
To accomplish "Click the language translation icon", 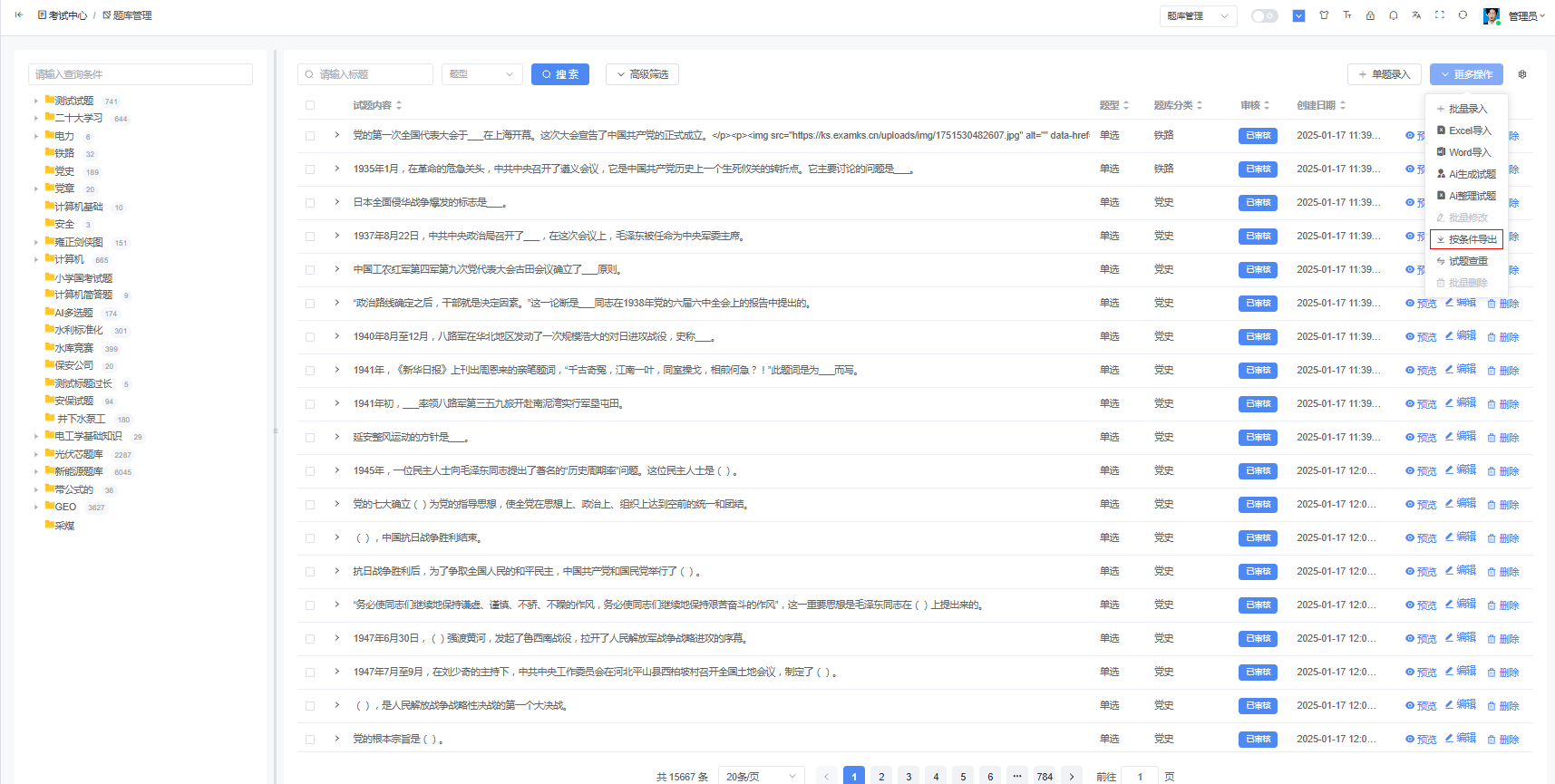I will (1416, 15).
